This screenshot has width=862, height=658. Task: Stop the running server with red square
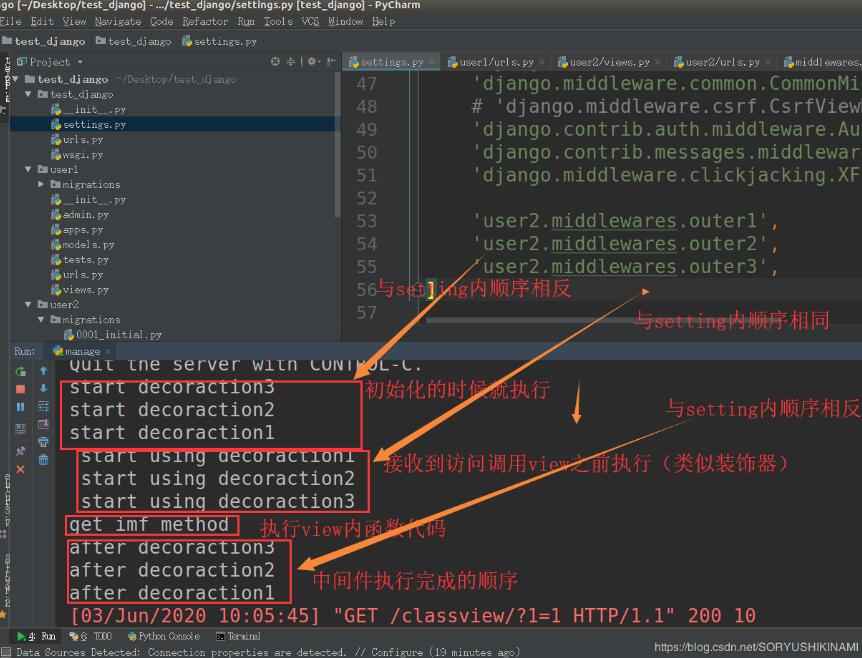(20, 389)
